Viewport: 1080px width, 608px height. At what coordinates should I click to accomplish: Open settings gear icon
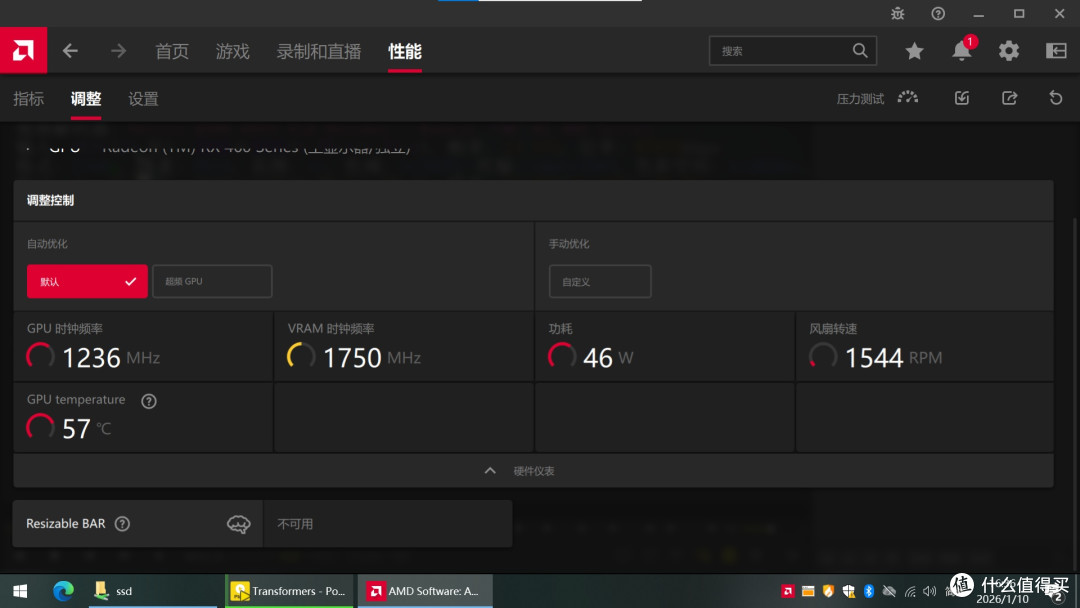click(x=1009, y=51)
